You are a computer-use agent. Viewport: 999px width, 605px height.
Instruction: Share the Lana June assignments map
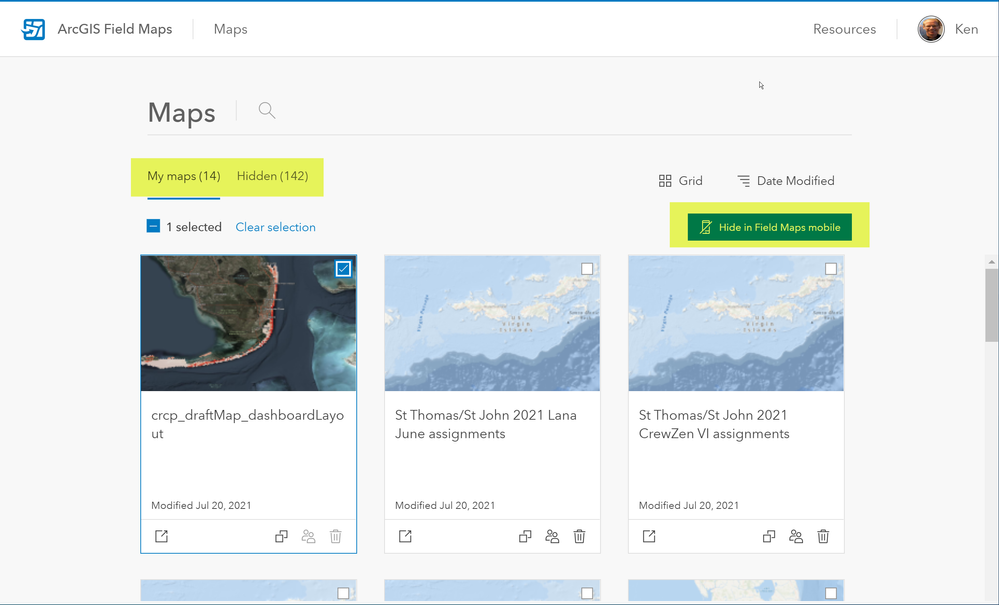(x=552, y=536)
